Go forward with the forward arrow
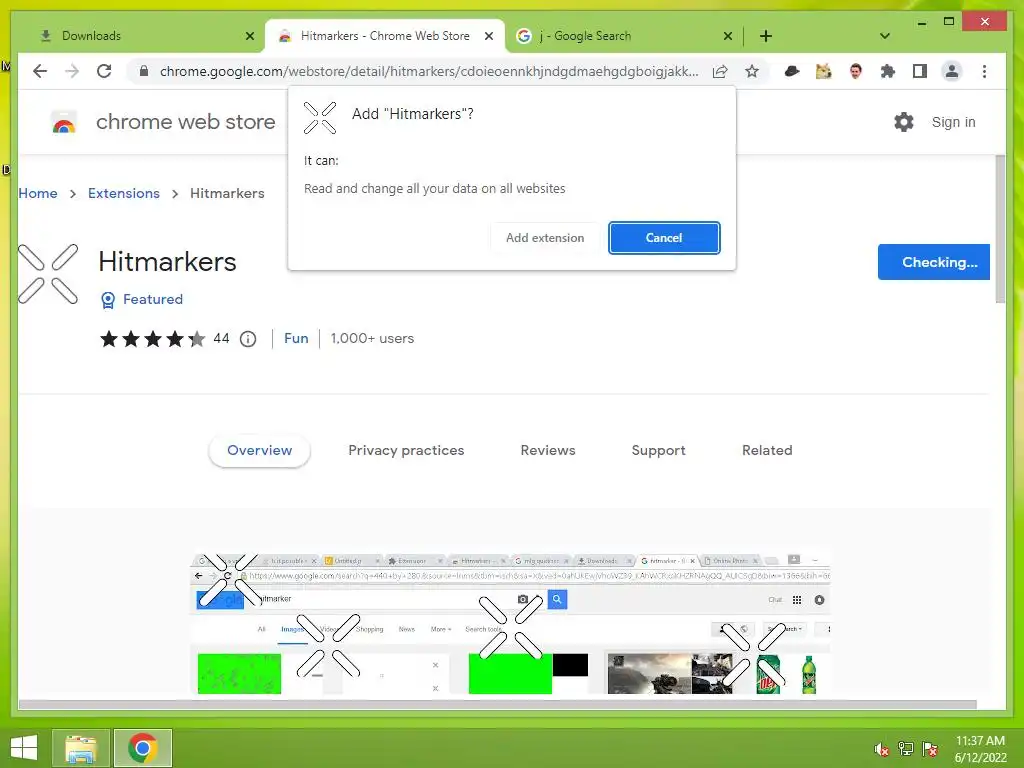 (x=72, y=71)
